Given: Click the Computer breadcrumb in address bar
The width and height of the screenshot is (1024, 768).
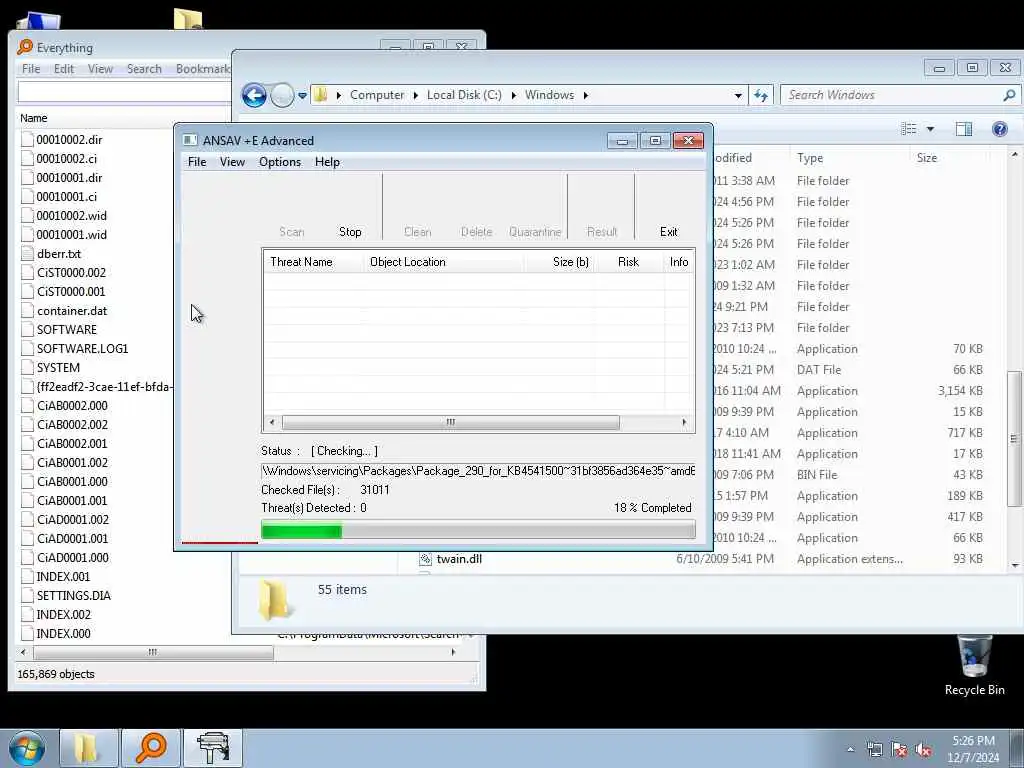Looking at the screenshot, I should [x=377, y=95].
